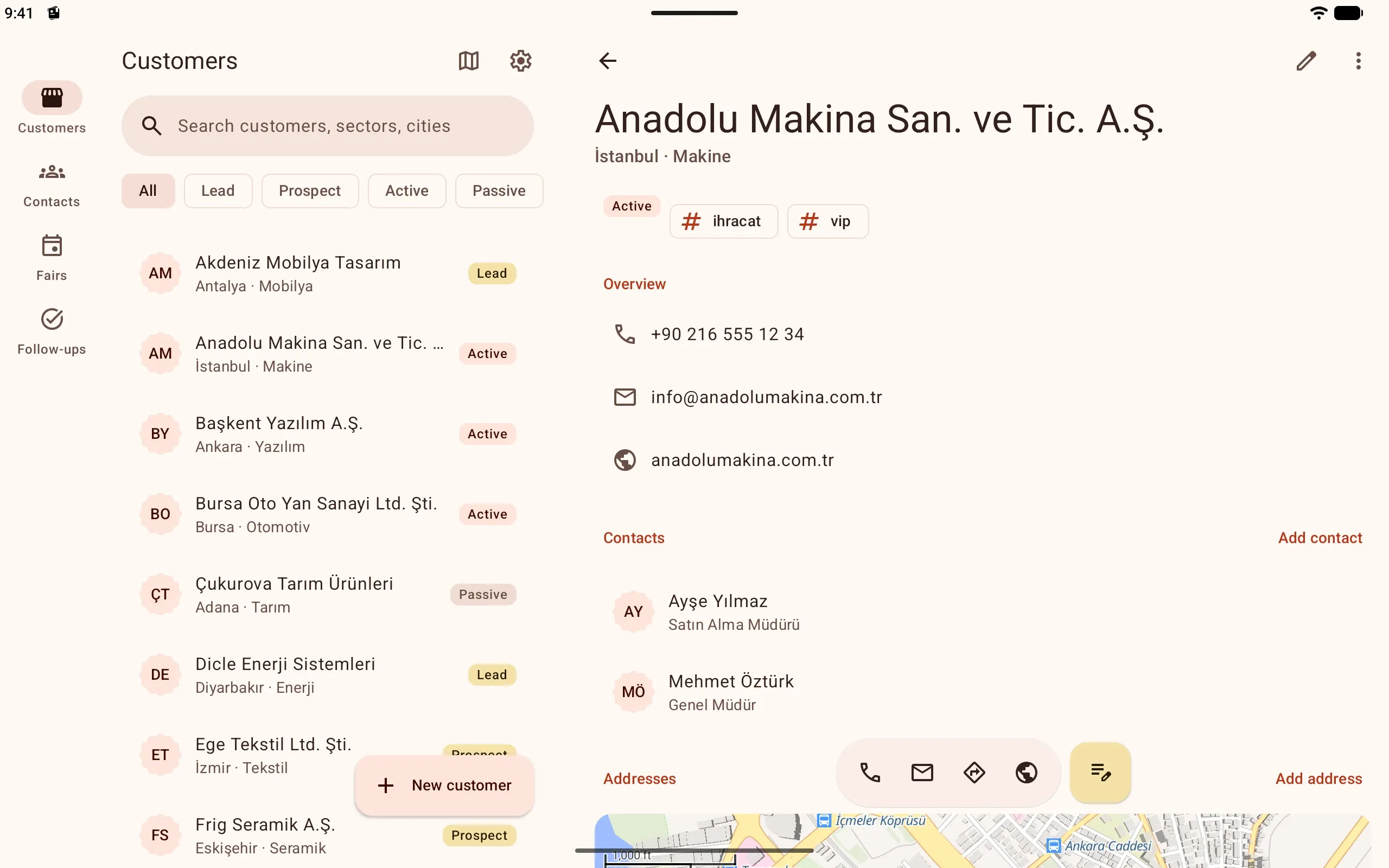This screenshot has height=868, width=1389.
Task: Tap globe icon beside anadolumakina.com.tr
Action: 625,460
